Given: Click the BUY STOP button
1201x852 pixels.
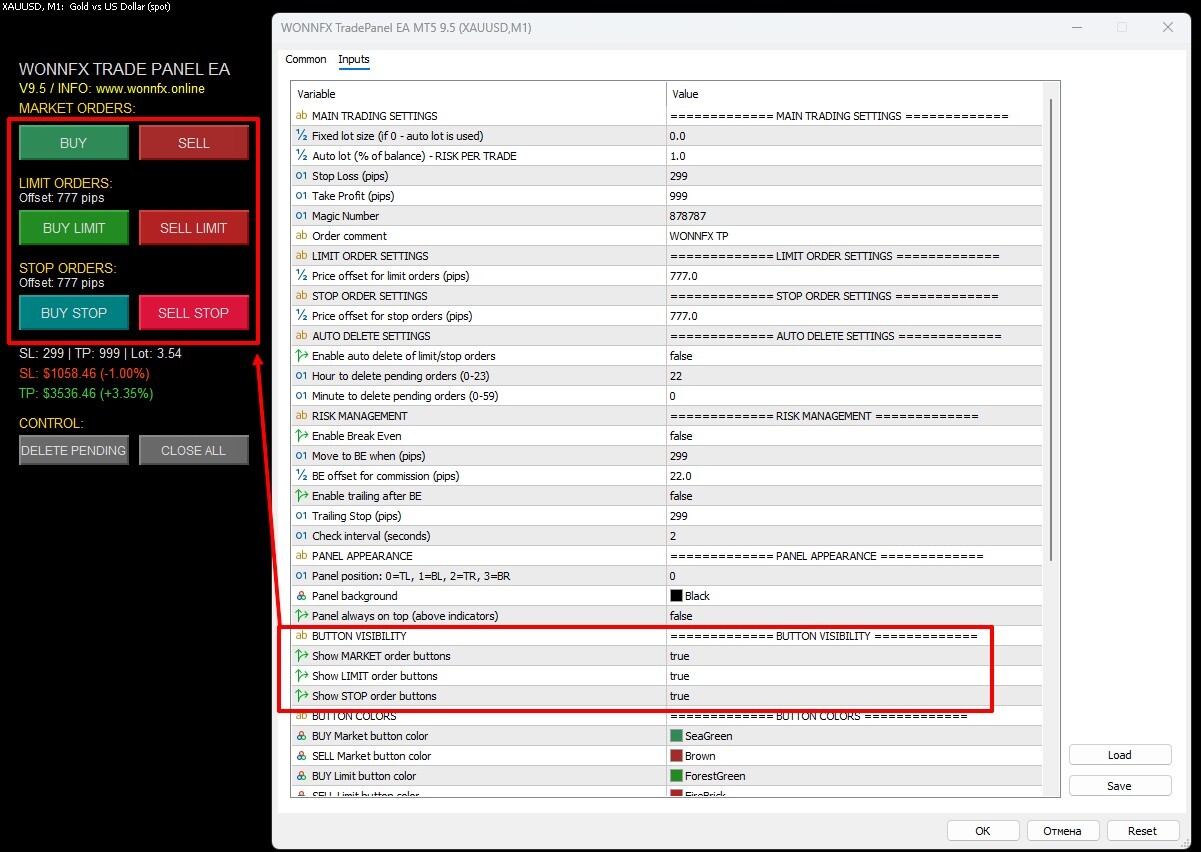Looking at the screenshot, I should tap(74, 313).
